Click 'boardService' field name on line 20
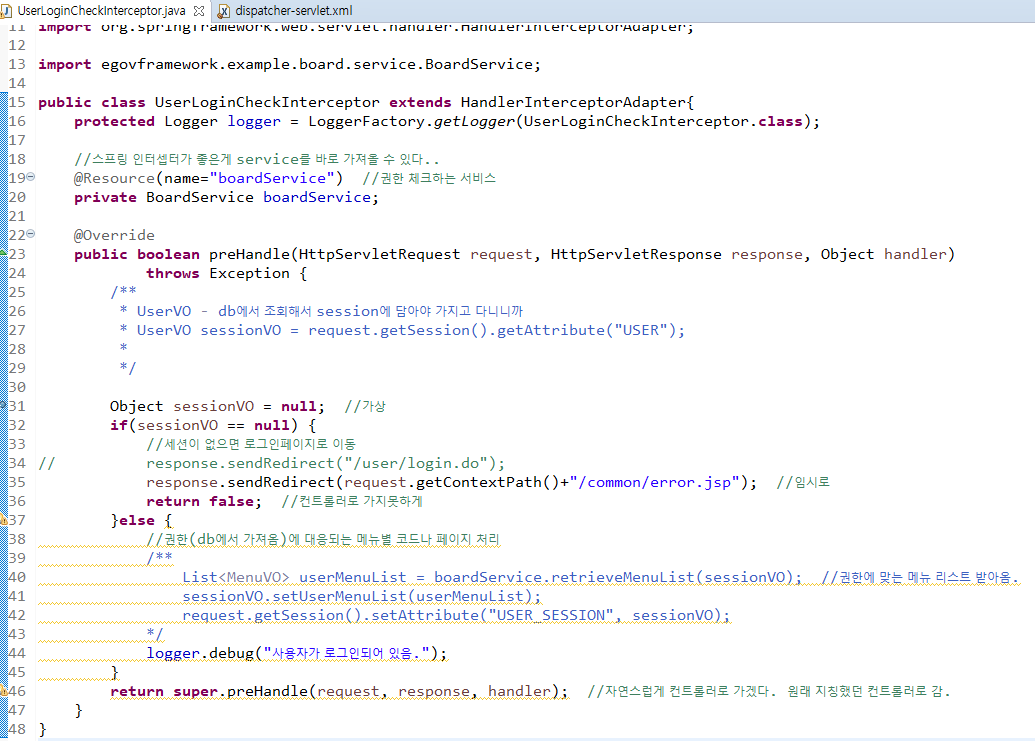The height and width of the screenshot is (741, 1035). pos(317,197)
